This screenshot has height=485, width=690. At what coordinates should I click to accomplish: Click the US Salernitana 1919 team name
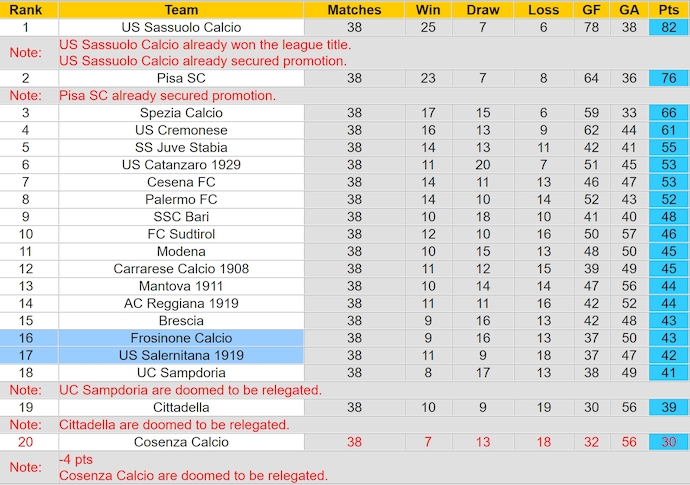click(181, 355)
